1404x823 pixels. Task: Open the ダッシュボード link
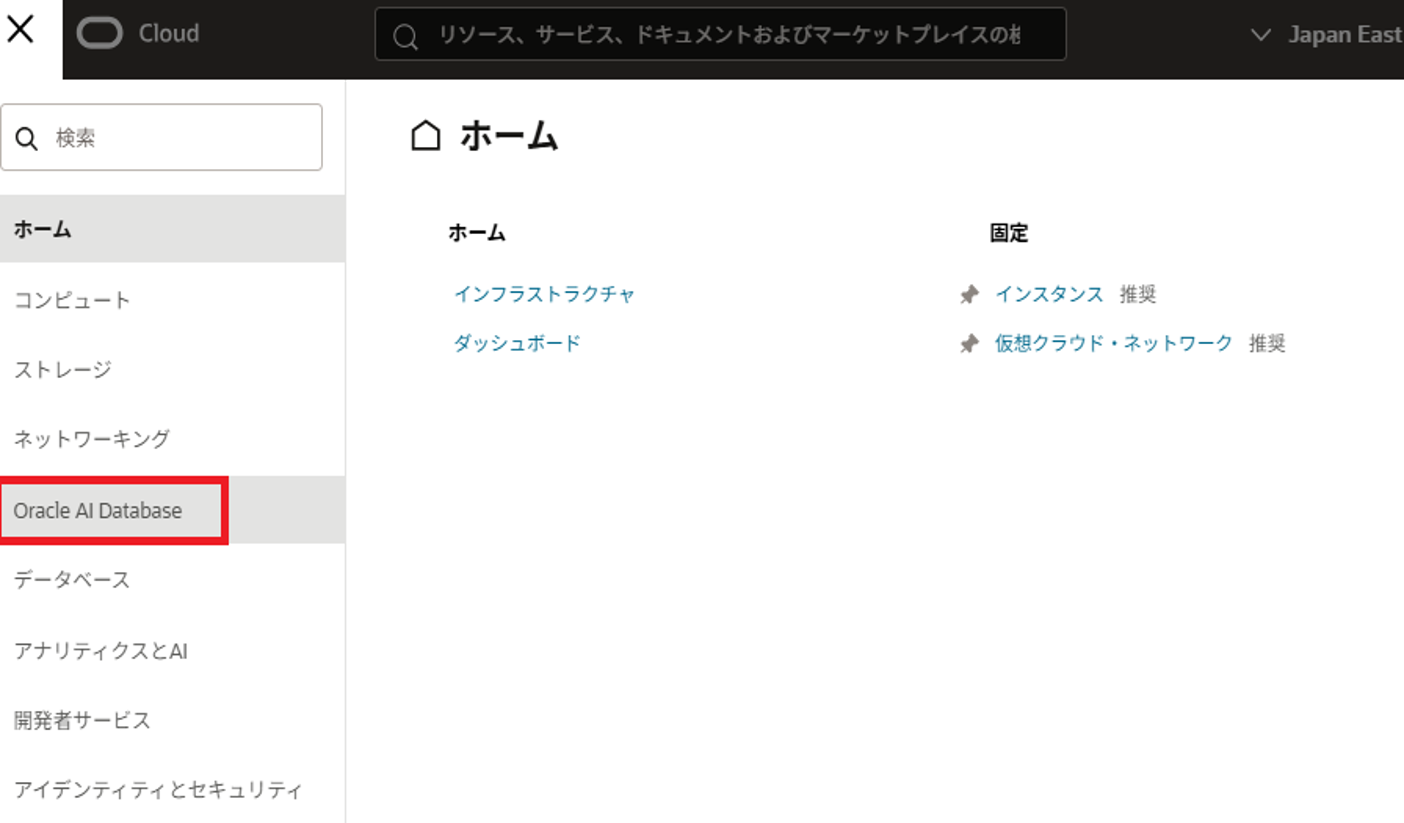point(517,343)
